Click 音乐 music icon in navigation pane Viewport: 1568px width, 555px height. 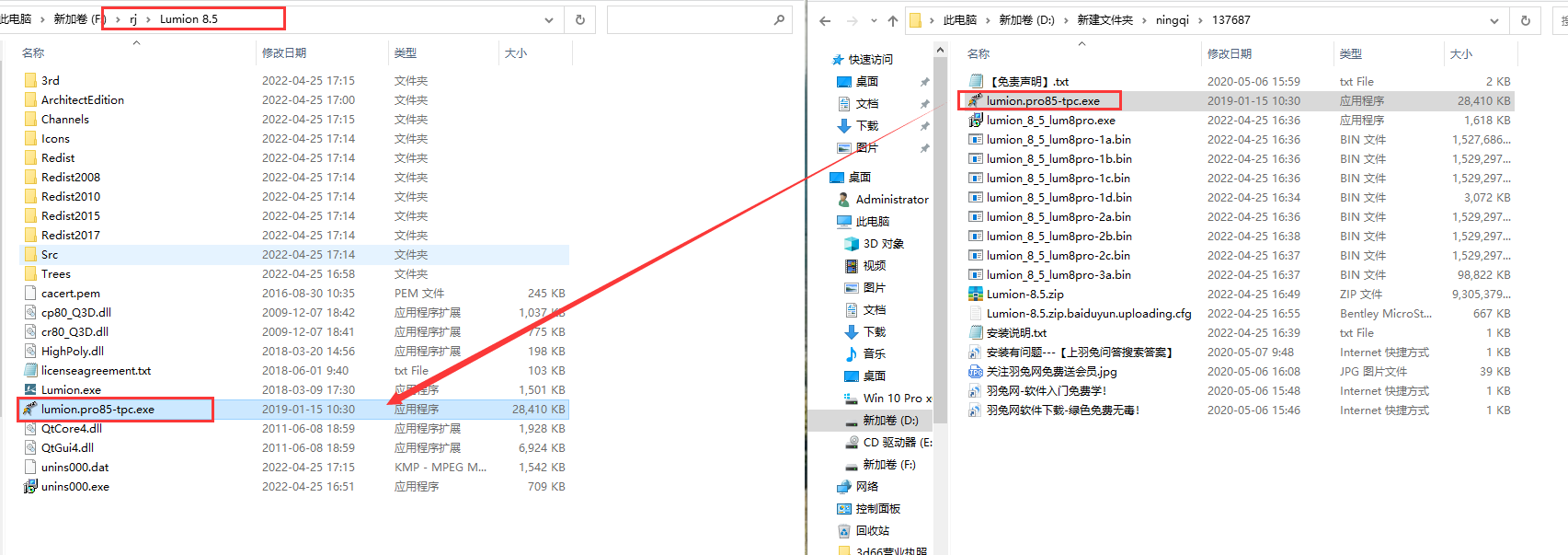(x=852, y=353)
